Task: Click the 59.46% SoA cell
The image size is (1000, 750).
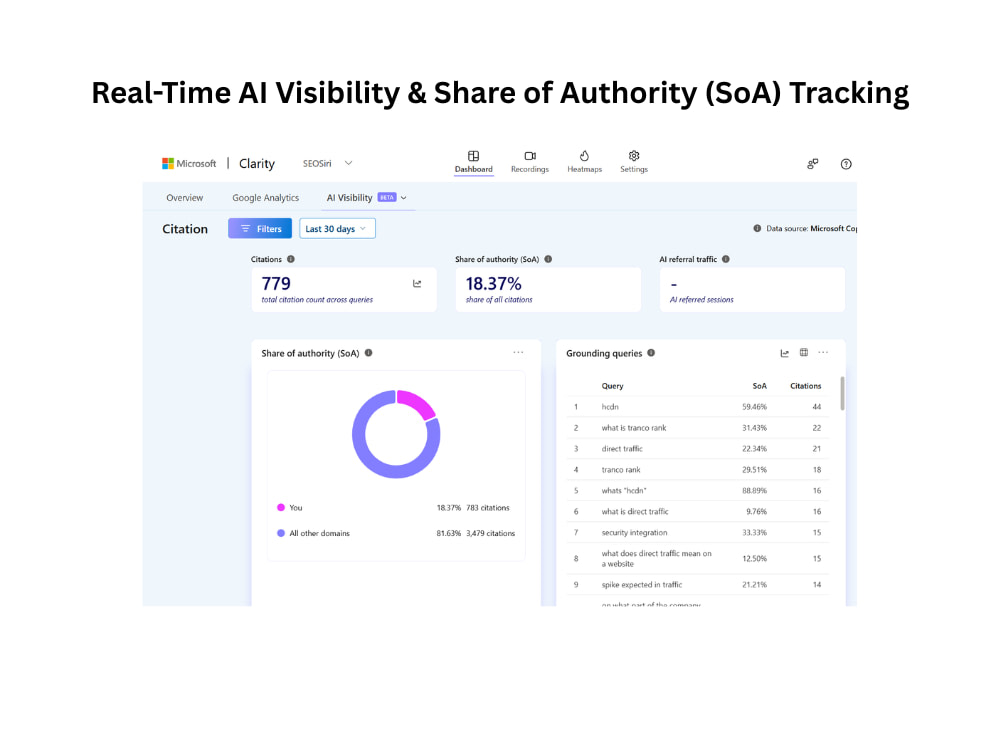Action: 754,407
